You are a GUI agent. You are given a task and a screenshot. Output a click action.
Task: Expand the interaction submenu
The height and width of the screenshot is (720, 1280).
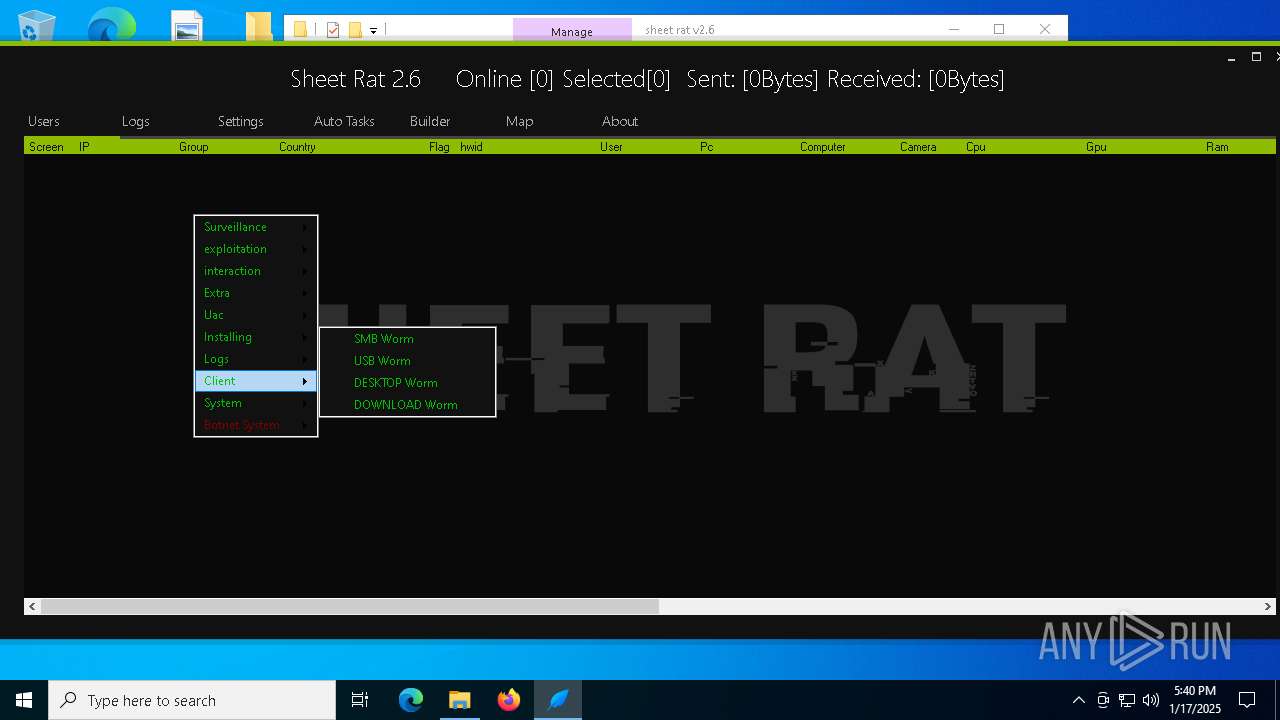256,271
